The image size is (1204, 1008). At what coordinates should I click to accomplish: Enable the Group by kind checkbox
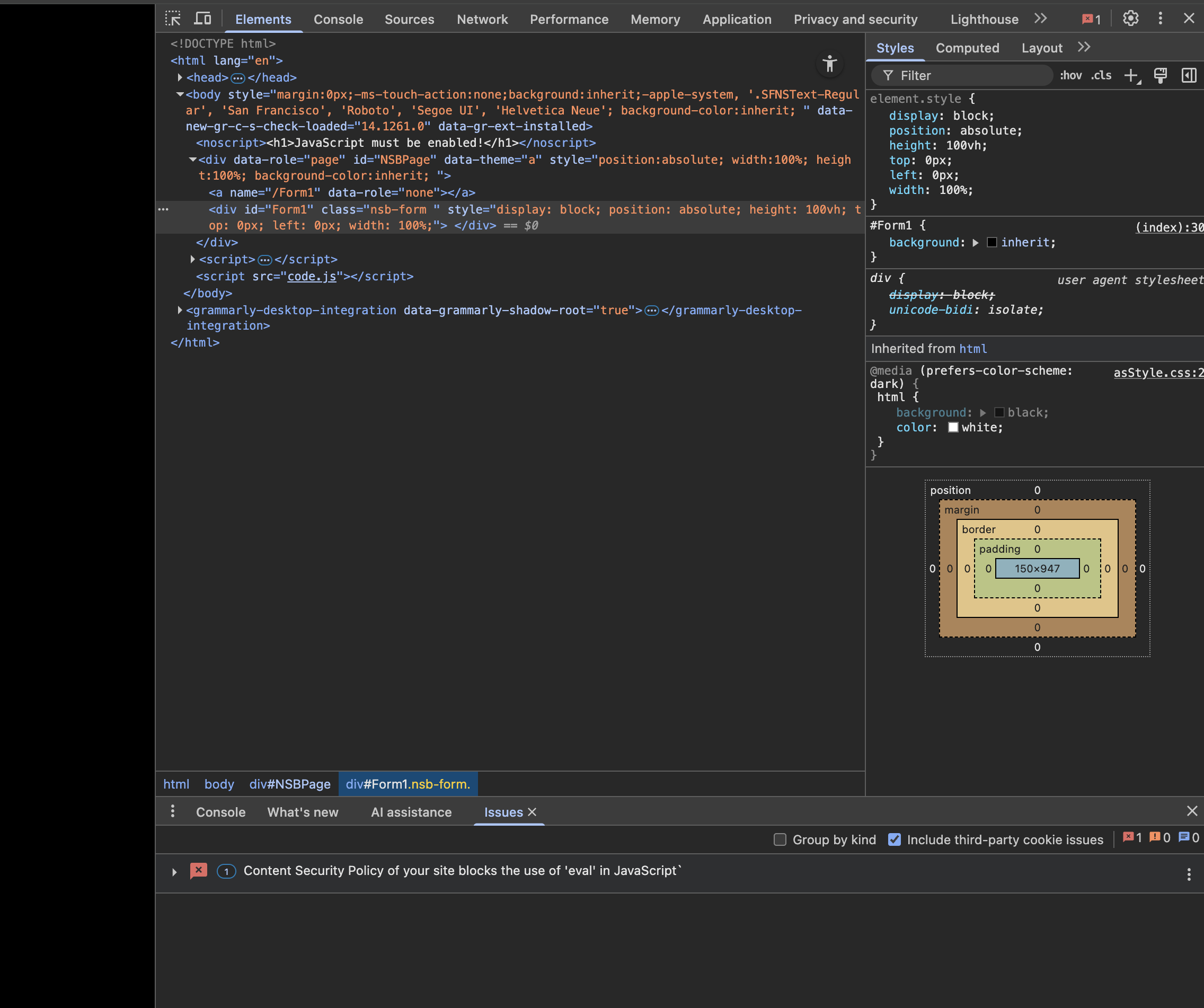point(780,839)
